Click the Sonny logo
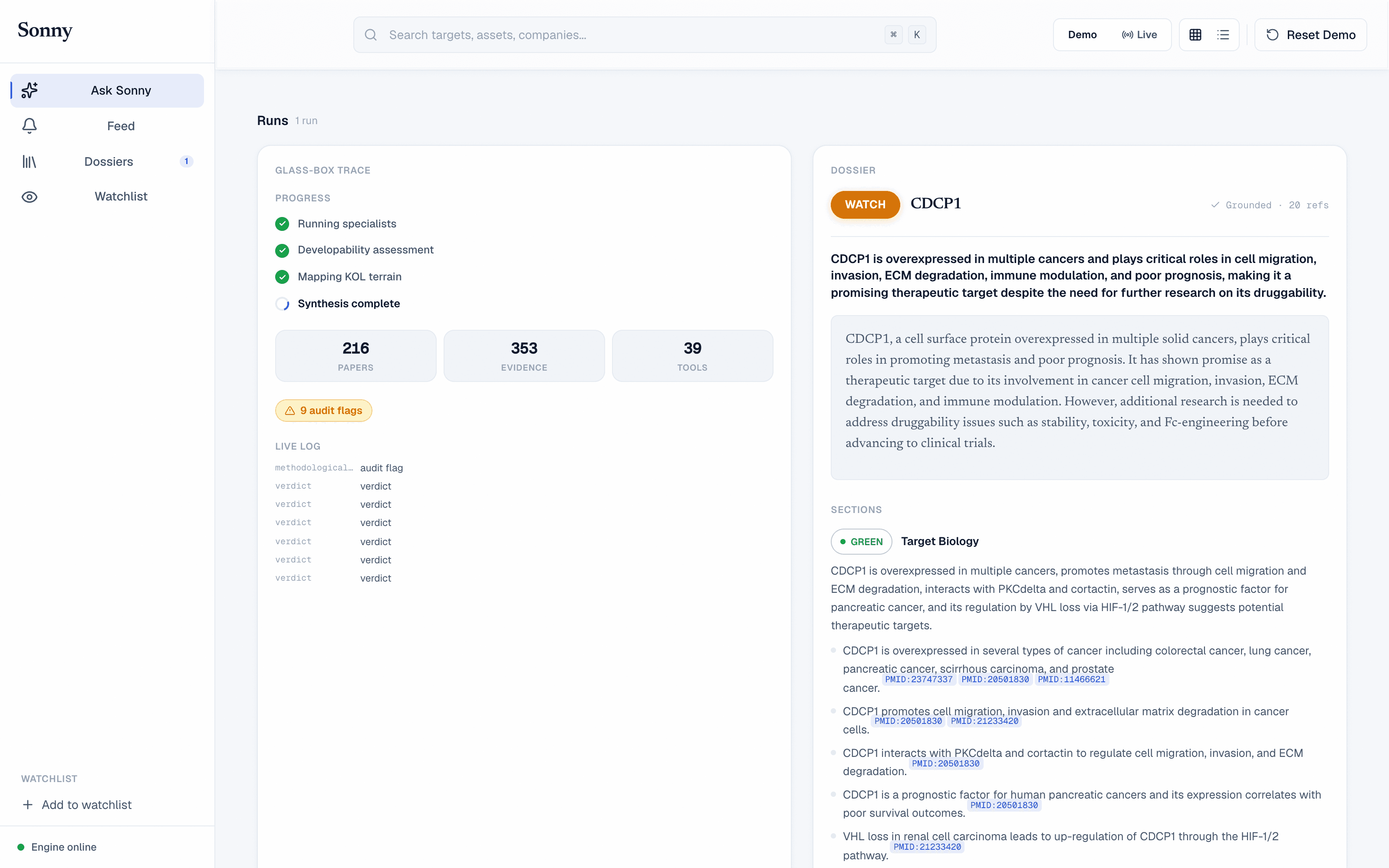This screenshot has height=868, width=1389. (45, 30)
